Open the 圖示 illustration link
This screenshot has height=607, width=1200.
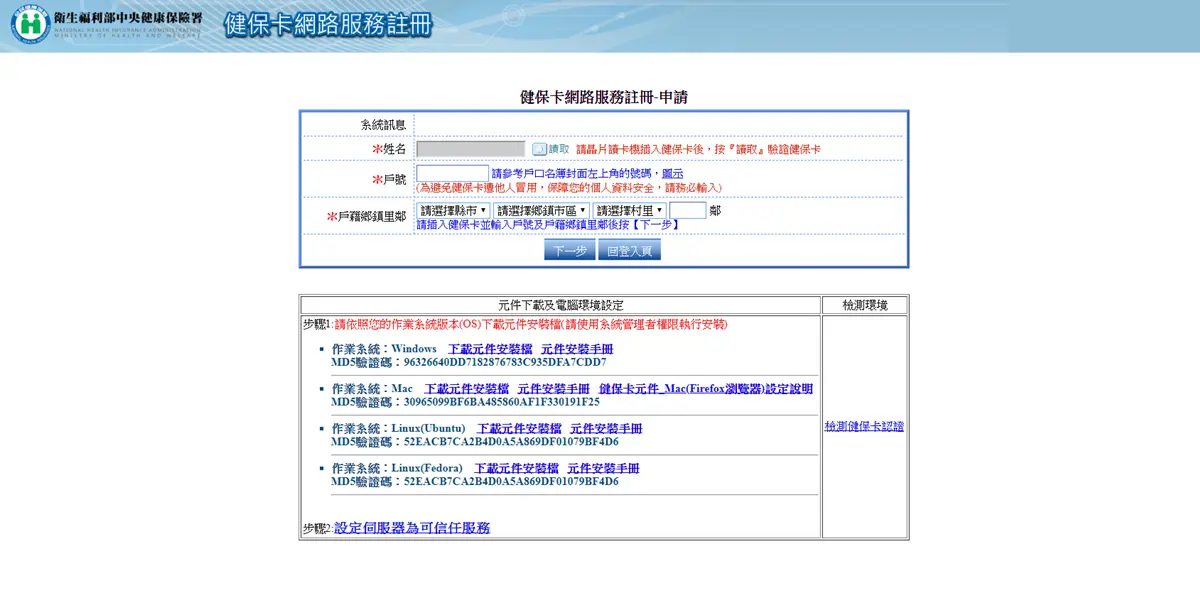(x=673, y=173)
